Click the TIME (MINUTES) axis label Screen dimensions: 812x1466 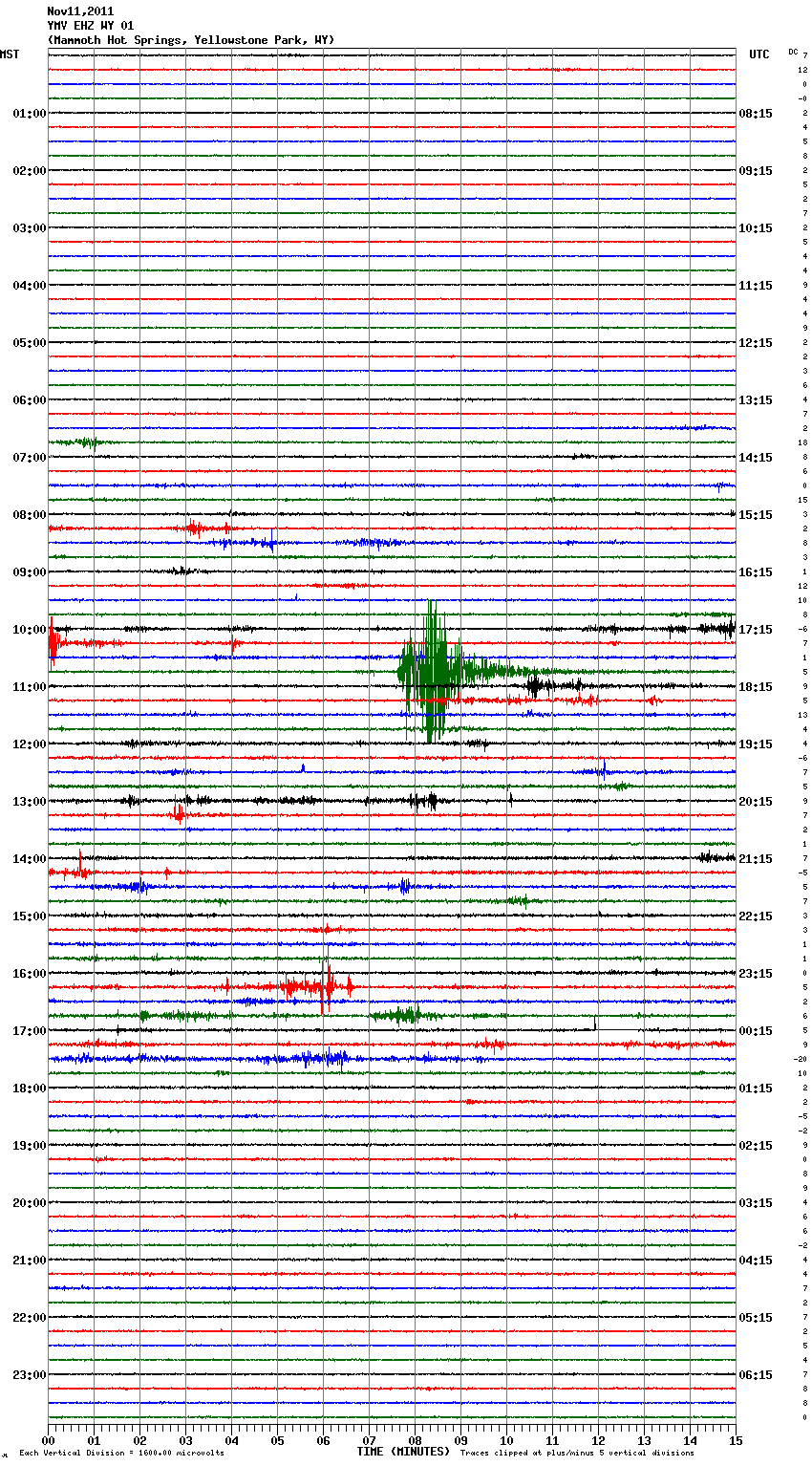click(x=403, y=1452)
